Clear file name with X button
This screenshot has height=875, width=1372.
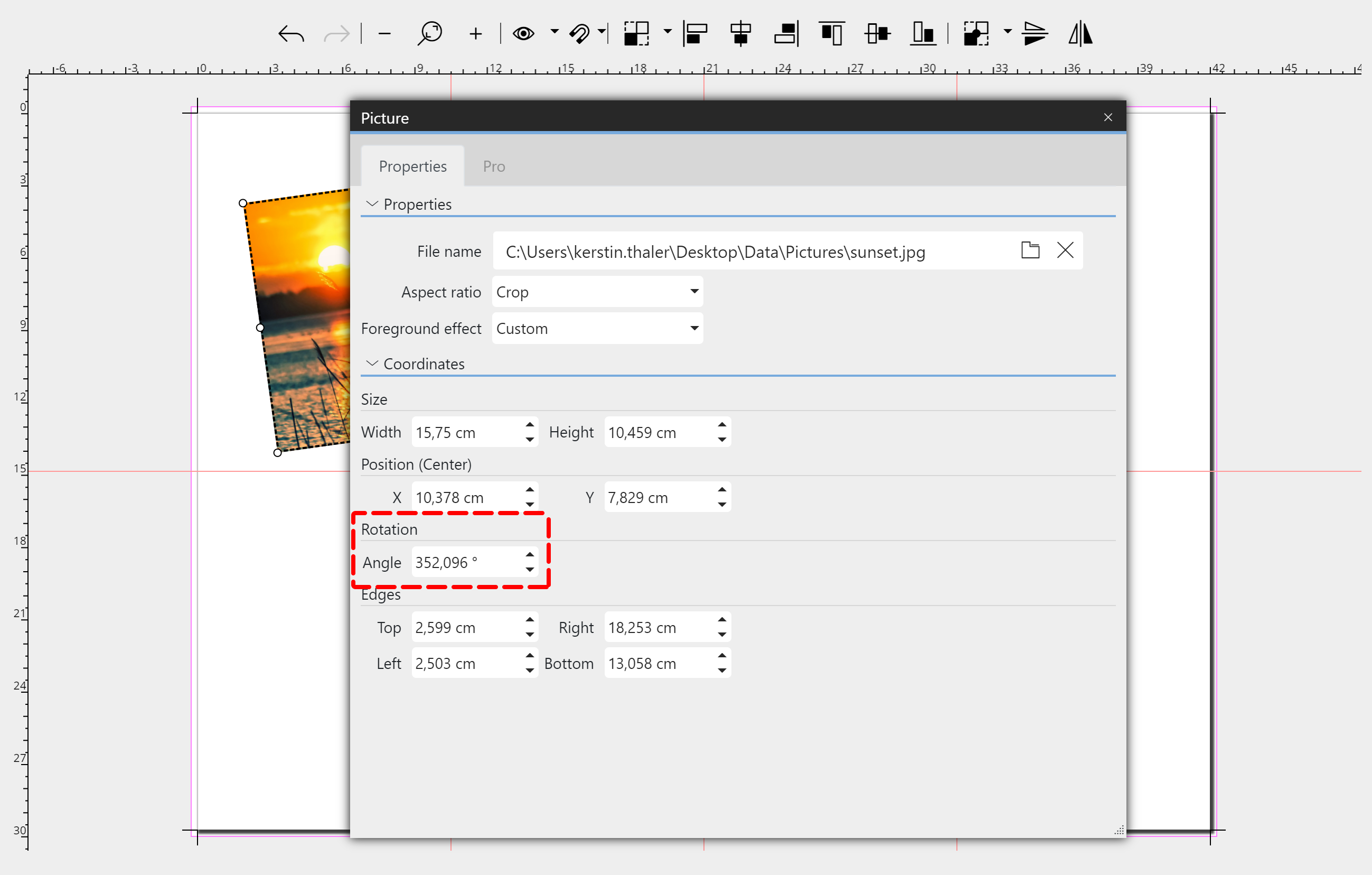[1065, 250]
